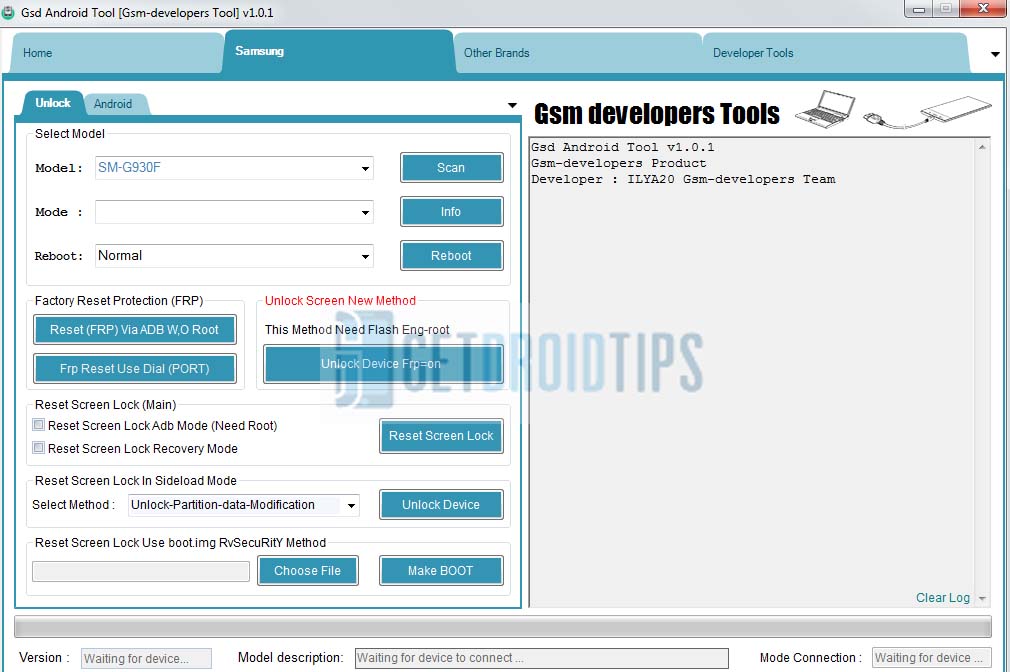Screen dimensions: 1010x672
Task: Click the Info button
Action: tap(452, 211)
